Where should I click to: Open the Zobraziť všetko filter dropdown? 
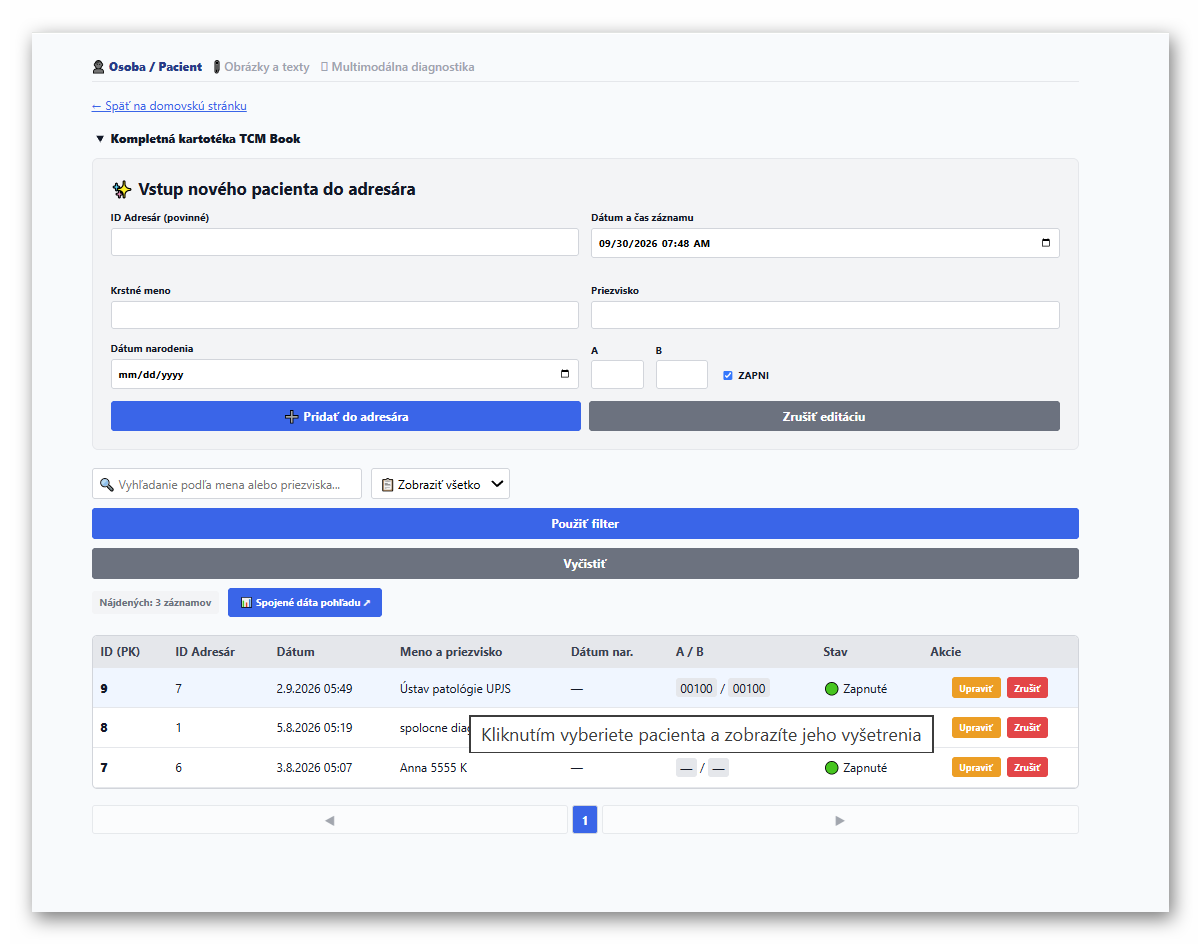440,484
